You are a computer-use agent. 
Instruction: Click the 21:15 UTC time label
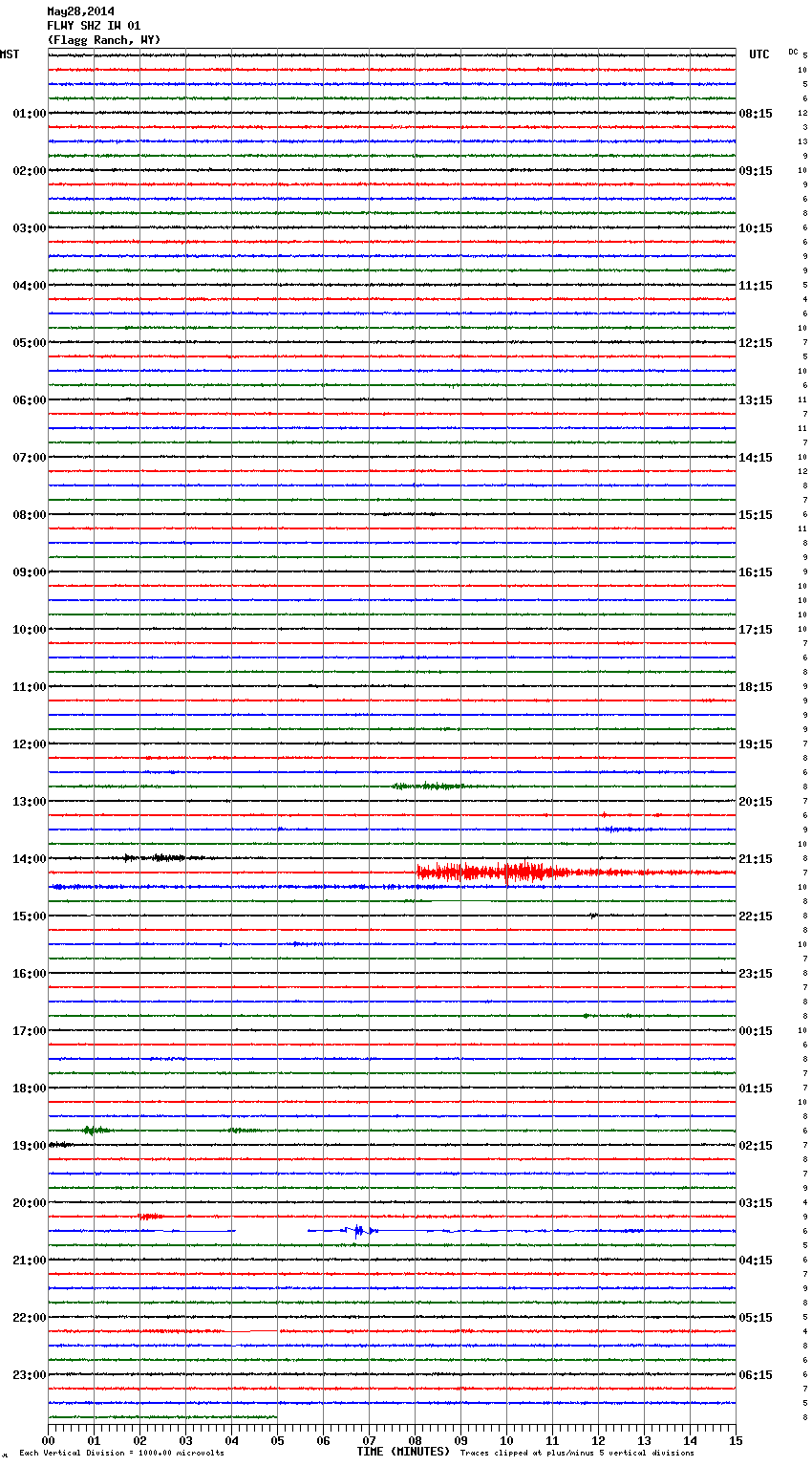click(x=756, y=859)
